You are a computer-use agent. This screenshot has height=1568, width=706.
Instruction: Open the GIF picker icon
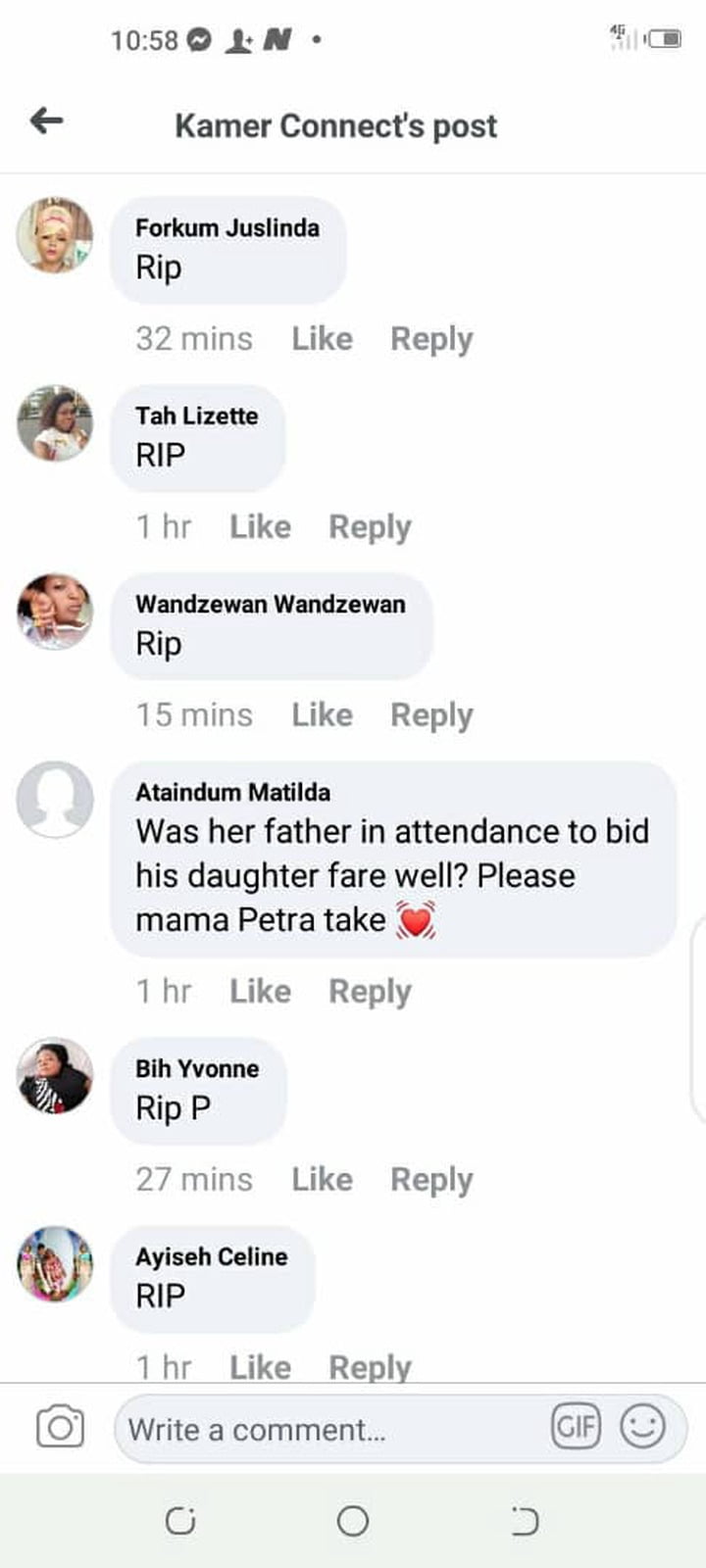click(x=576, y=1426)
